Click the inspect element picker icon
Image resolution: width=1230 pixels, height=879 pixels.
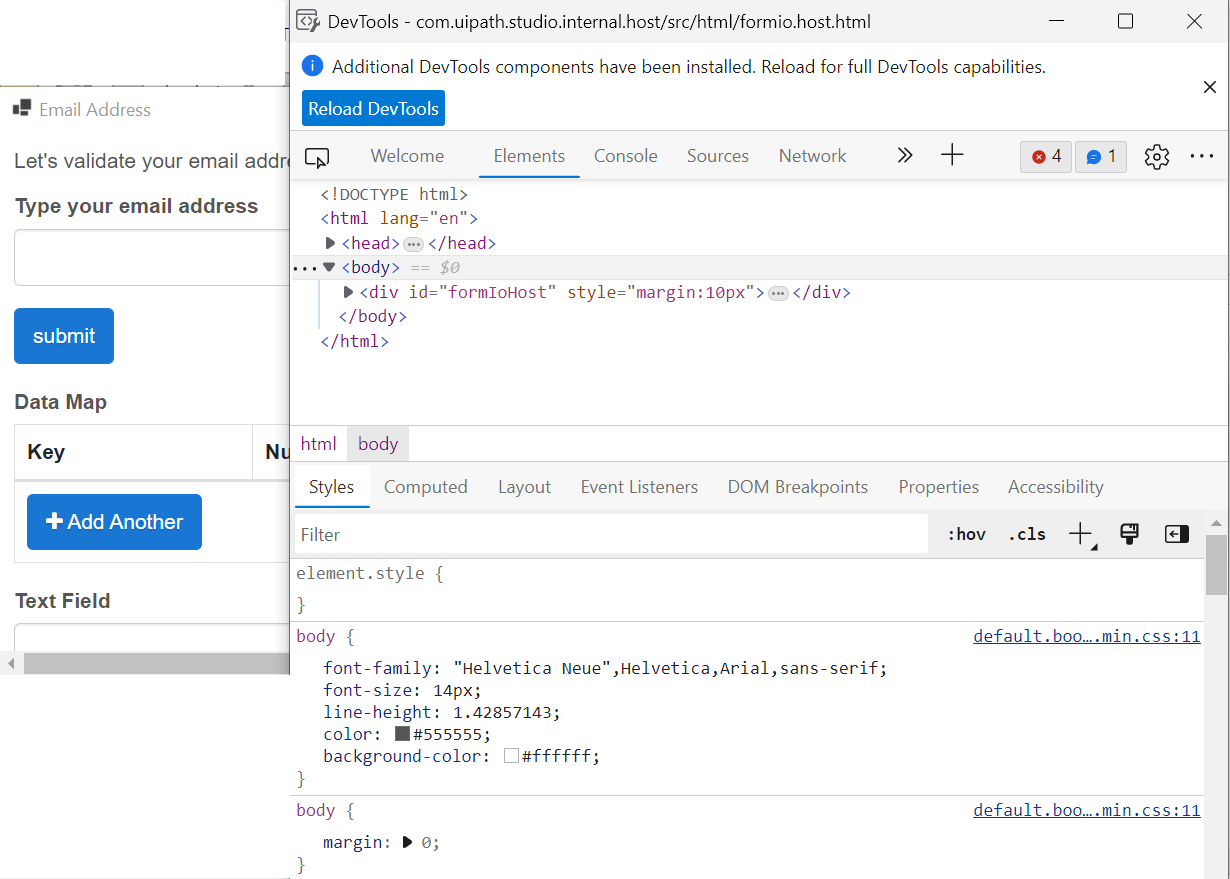[317, 157]
